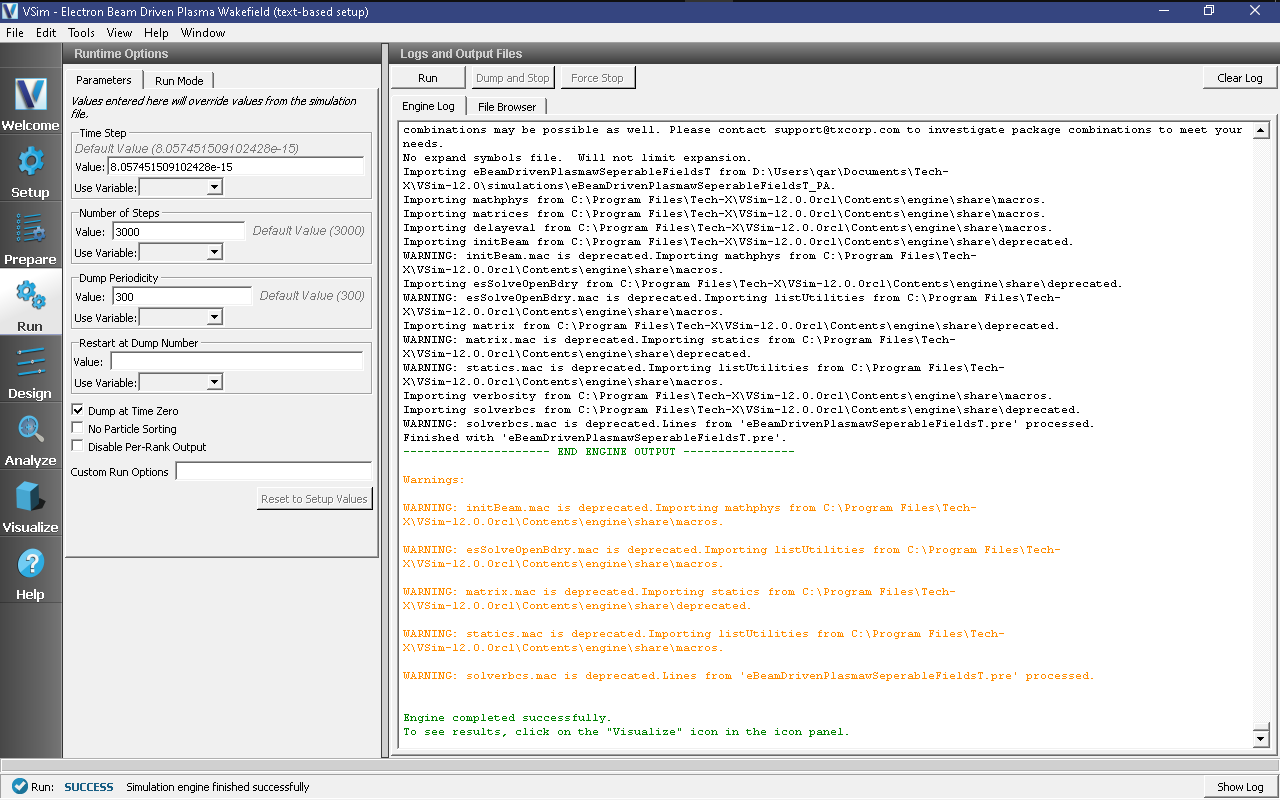
Task: Open the Tools menu
Action: pos(81,33)
